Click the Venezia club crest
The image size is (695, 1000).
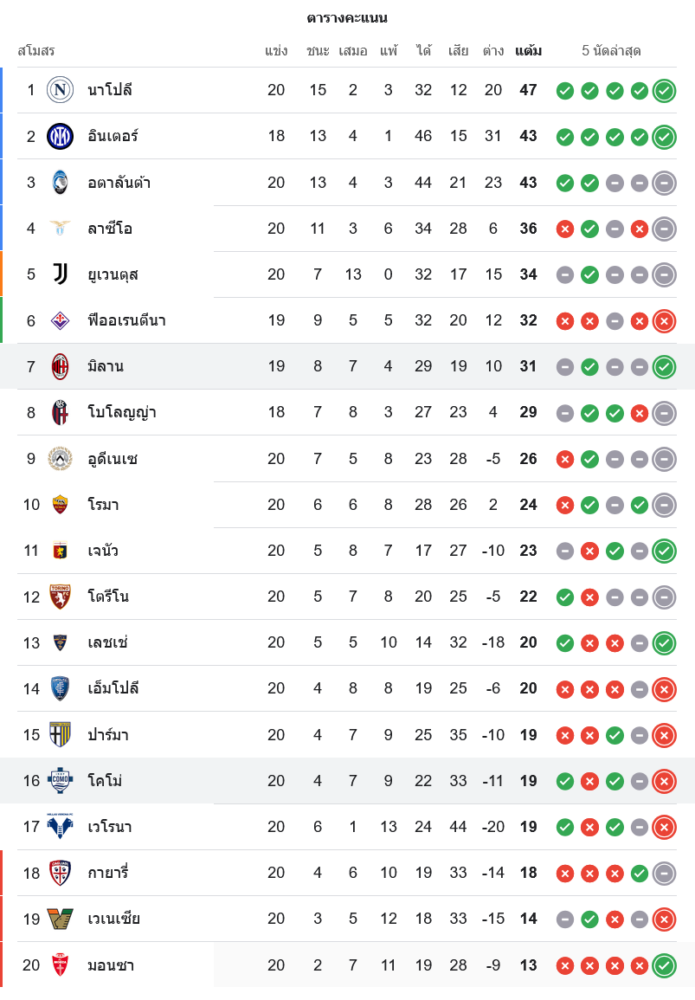(61, 918)
